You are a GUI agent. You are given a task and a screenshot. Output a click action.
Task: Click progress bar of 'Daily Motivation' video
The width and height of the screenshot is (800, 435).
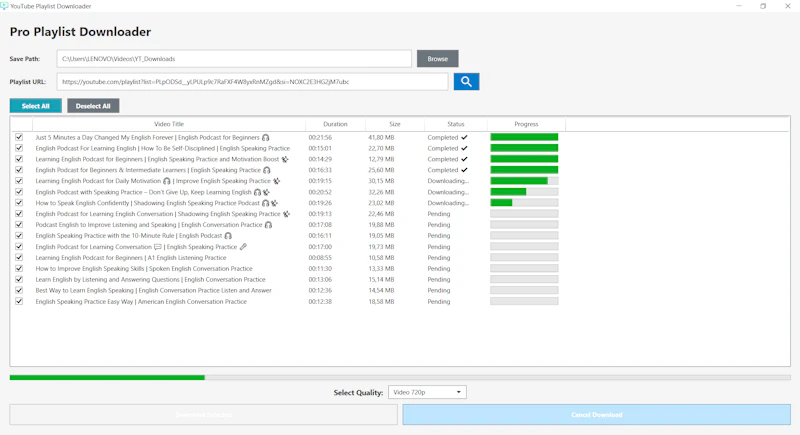click(524, 181)
